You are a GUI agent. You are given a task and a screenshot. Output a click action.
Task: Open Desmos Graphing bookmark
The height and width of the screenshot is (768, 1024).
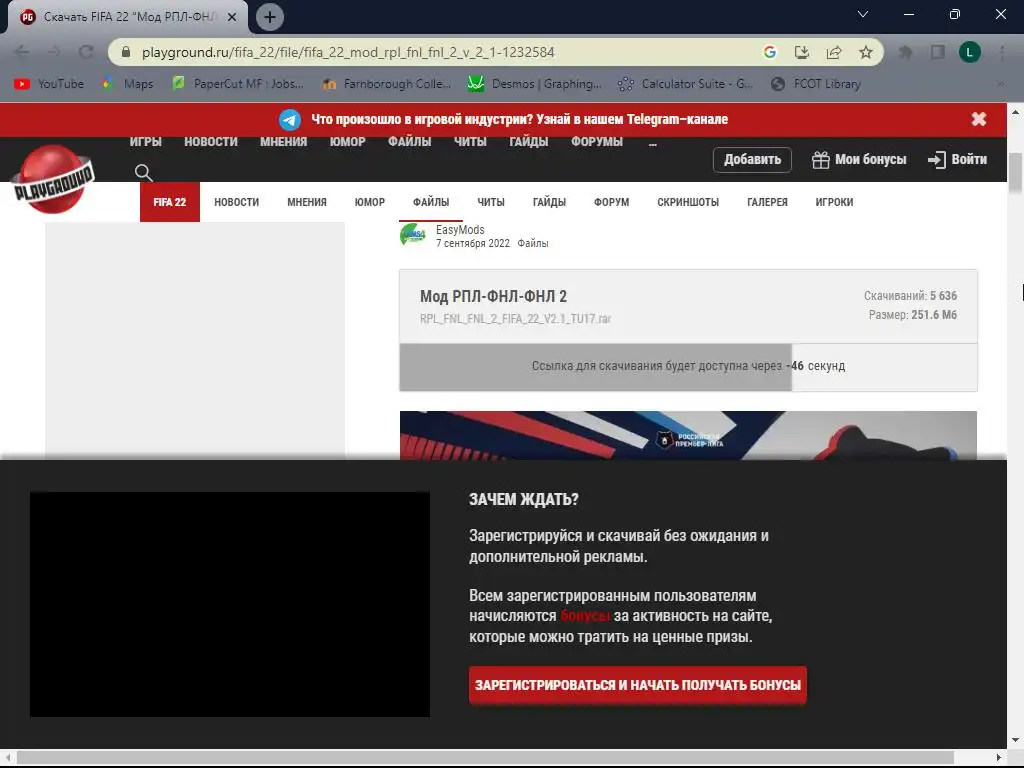coord(535,84)
